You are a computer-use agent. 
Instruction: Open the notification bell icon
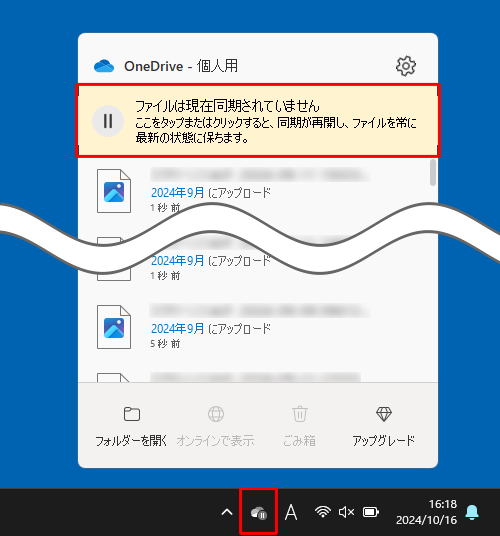[472, 512]
